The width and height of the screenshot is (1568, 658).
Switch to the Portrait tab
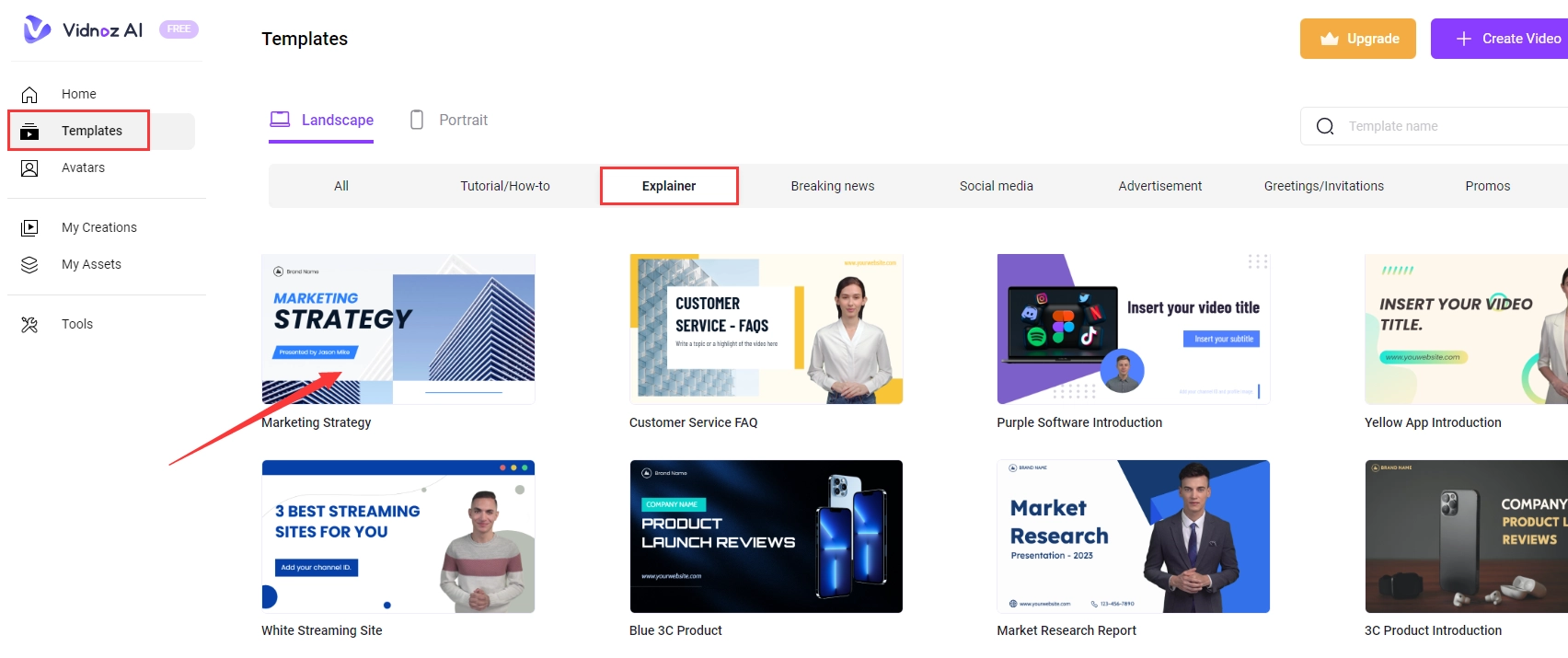pyautogui.click(x=449, y=121)
